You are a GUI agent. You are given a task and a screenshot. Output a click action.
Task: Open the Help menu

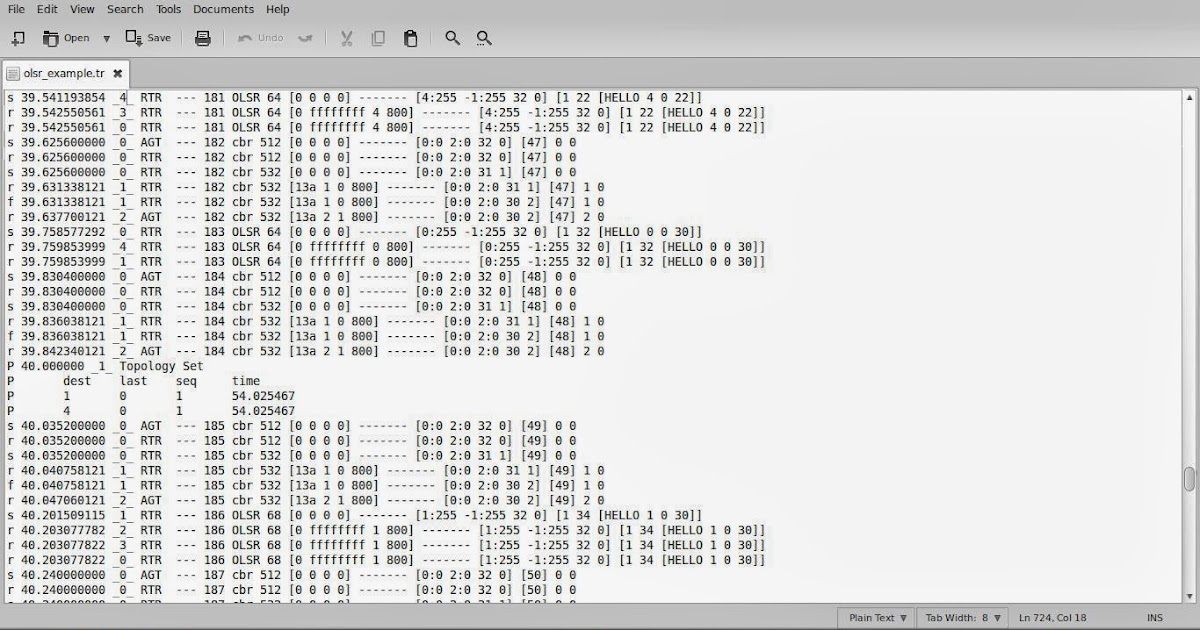(x=278, y=9)
